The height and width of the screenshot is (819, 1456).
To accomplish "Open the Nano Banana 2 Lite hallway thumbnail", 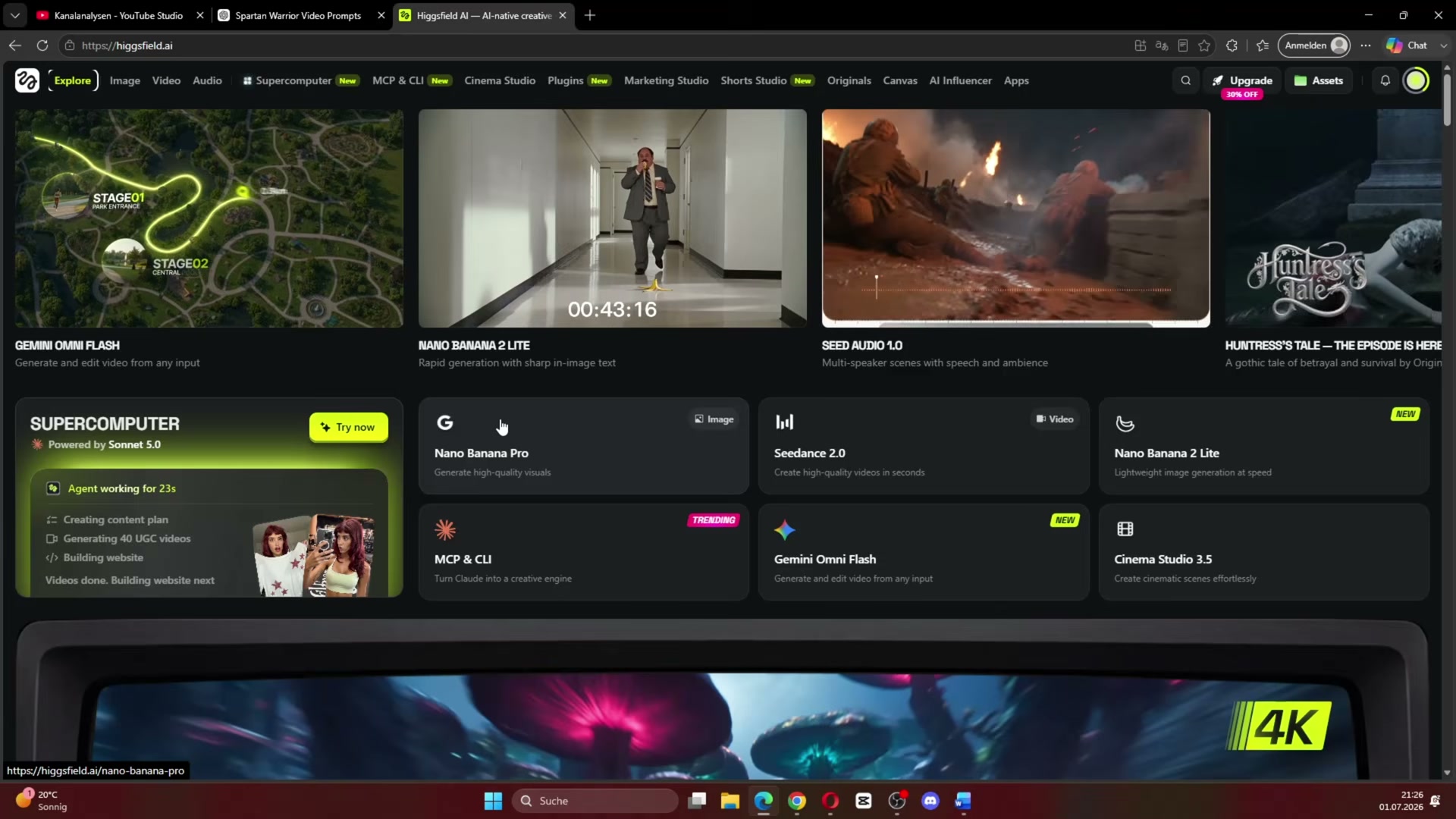I will [613, 218].
